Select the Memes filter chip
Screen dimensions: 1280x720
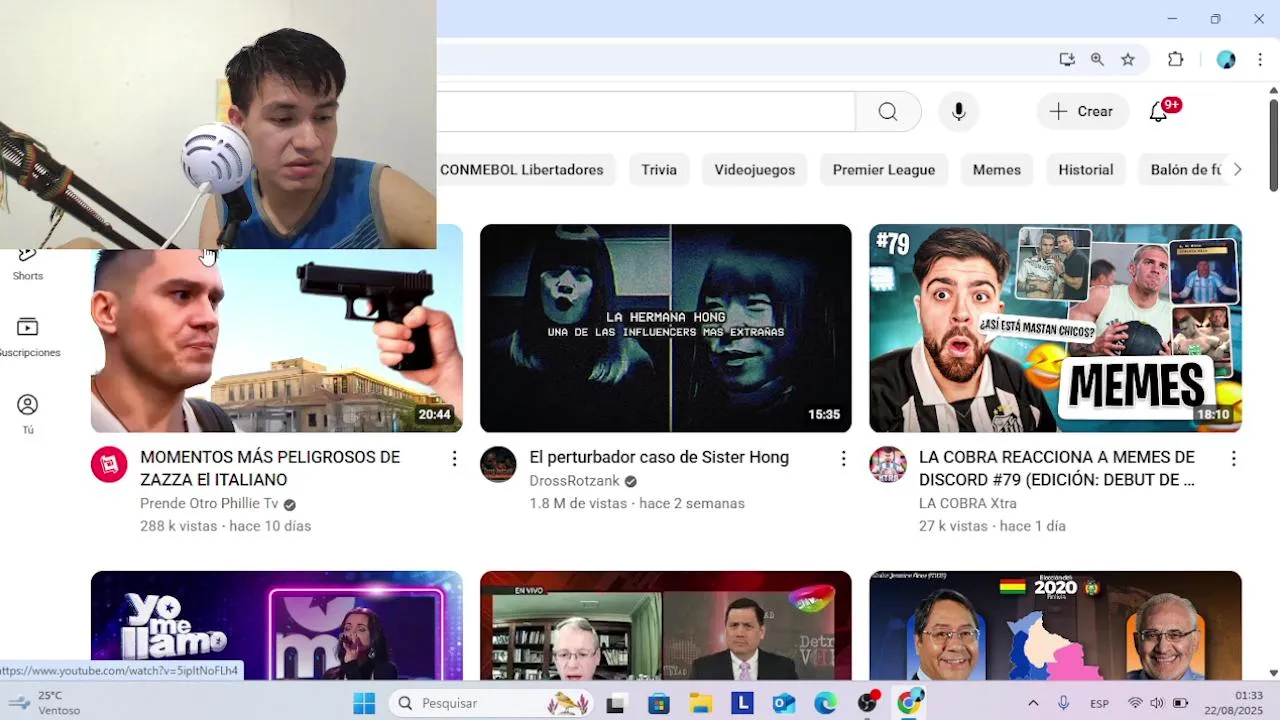(x=997, y=170)
